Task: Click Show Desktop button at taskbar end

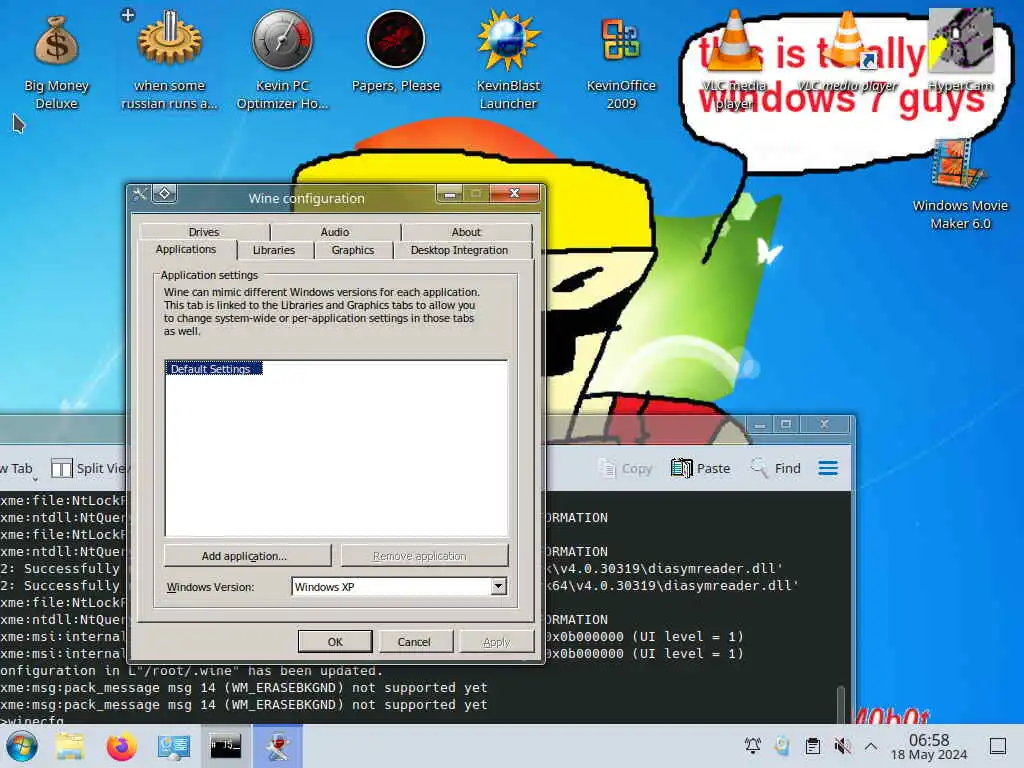Action: pyautogui.click(x=997, y=746)
